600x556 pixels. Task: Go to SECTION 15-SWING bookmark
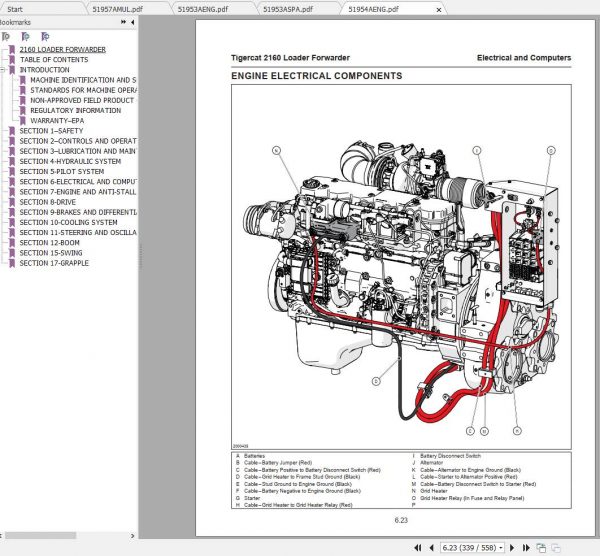(51, 253)
